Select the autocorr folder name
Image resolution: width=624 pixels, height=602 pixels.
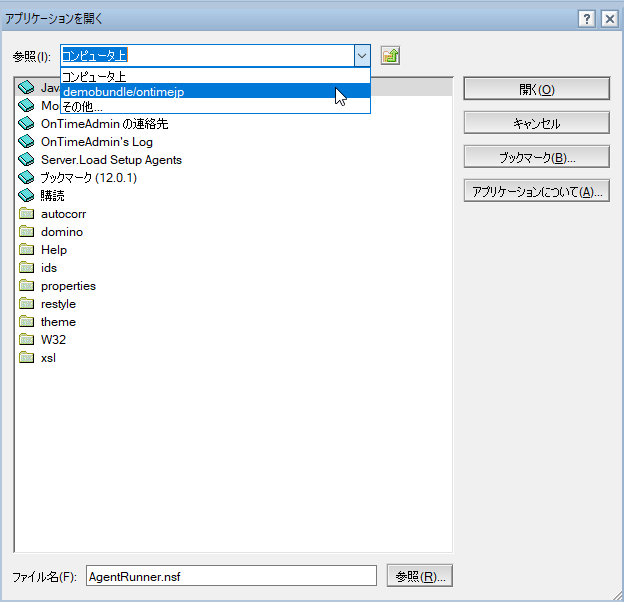coord(63,214)
